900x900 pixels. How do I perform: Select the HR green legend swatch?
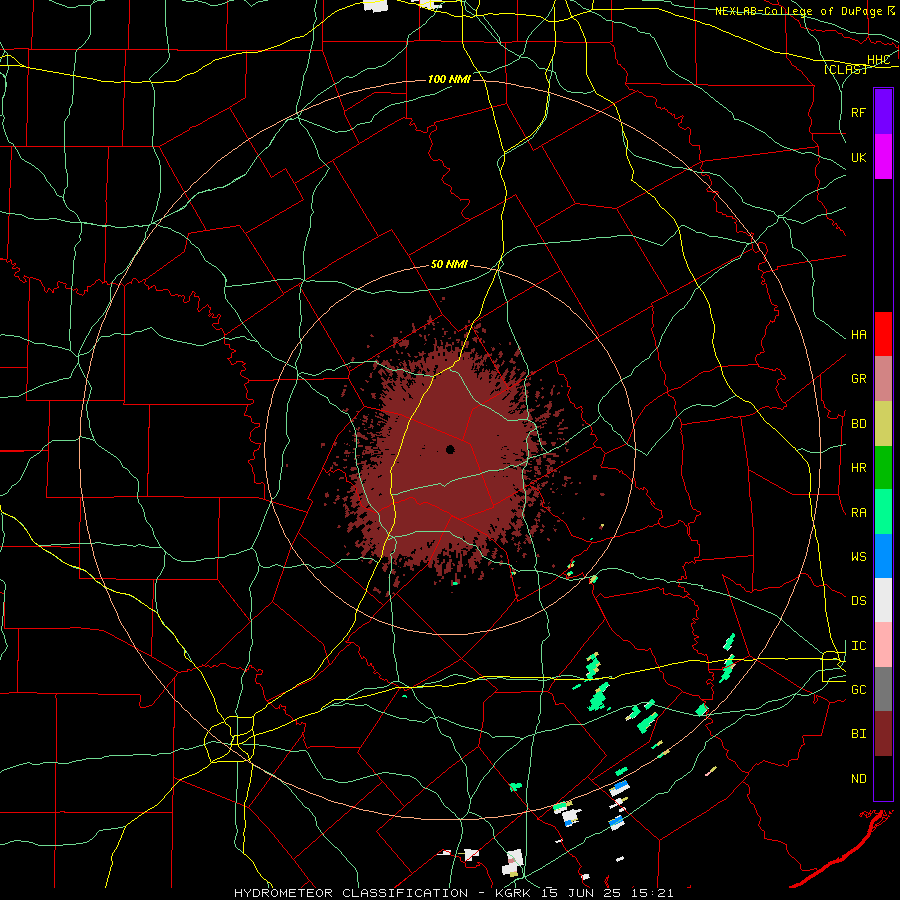[x=883, y=467]
